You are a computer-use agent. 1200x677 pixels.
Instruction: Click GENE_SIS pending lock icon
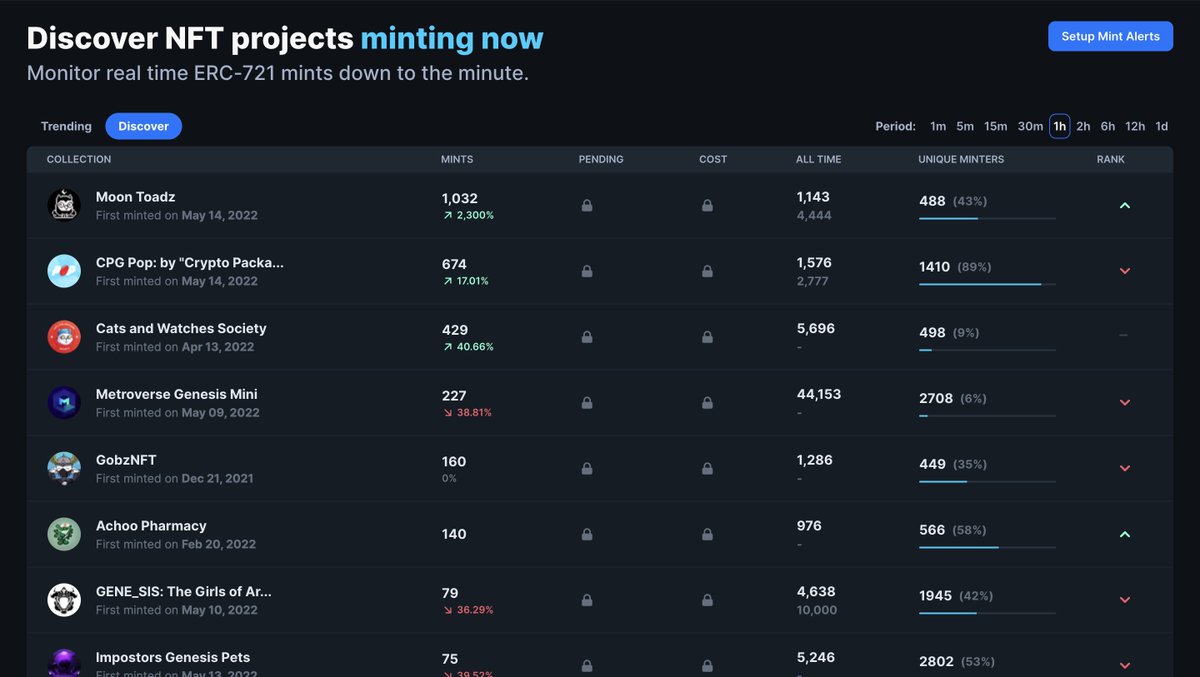coord(587,600)
